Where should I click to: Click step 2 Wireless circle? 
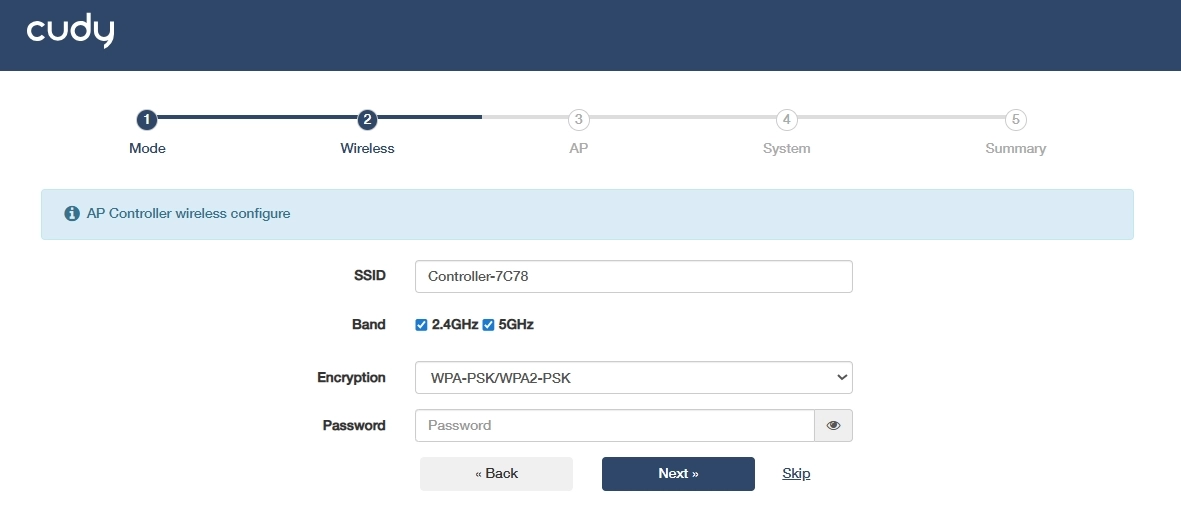tap(367, 120)
